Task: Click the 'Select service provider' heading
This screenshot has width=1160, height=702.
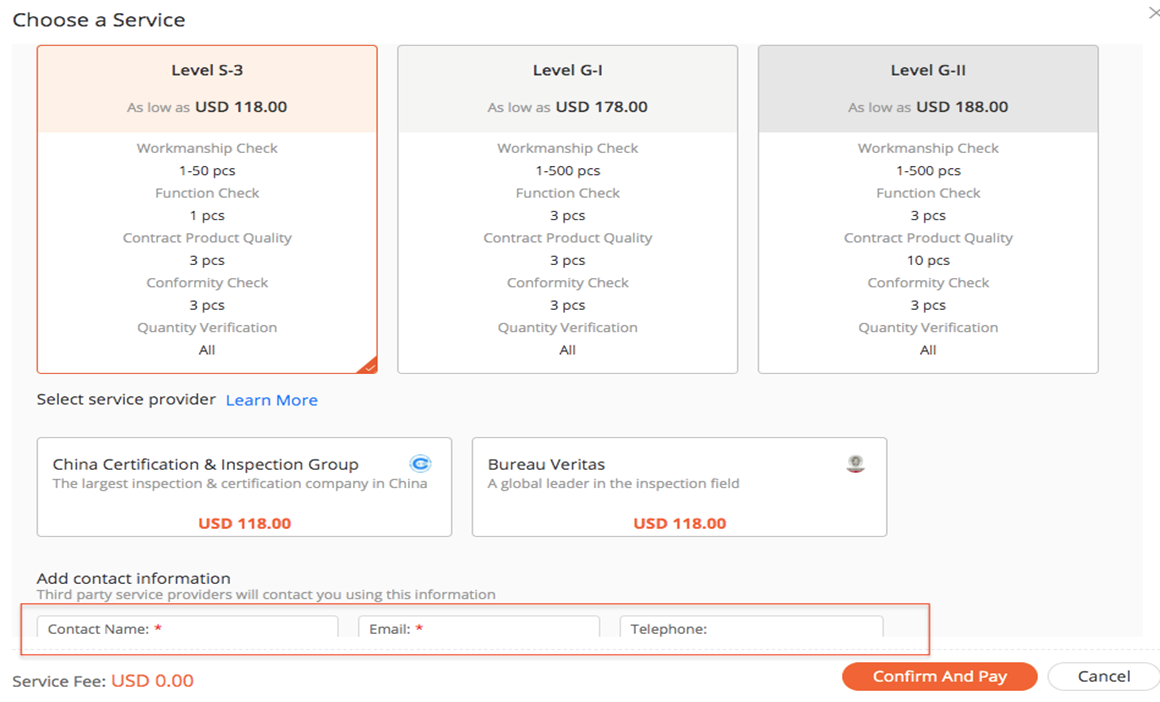Action: (126, 399)
